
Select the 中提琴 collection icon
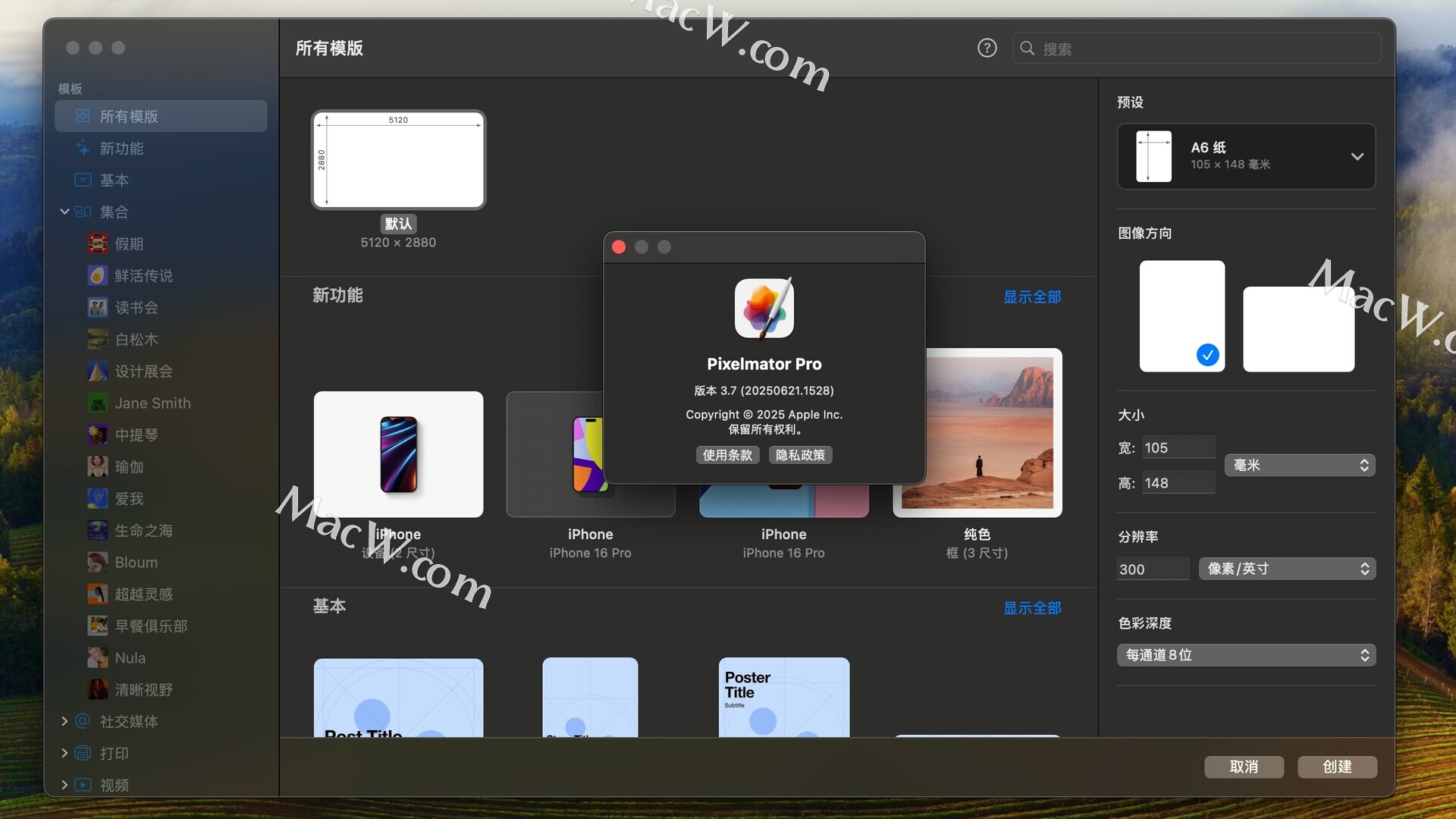point(98,435)
